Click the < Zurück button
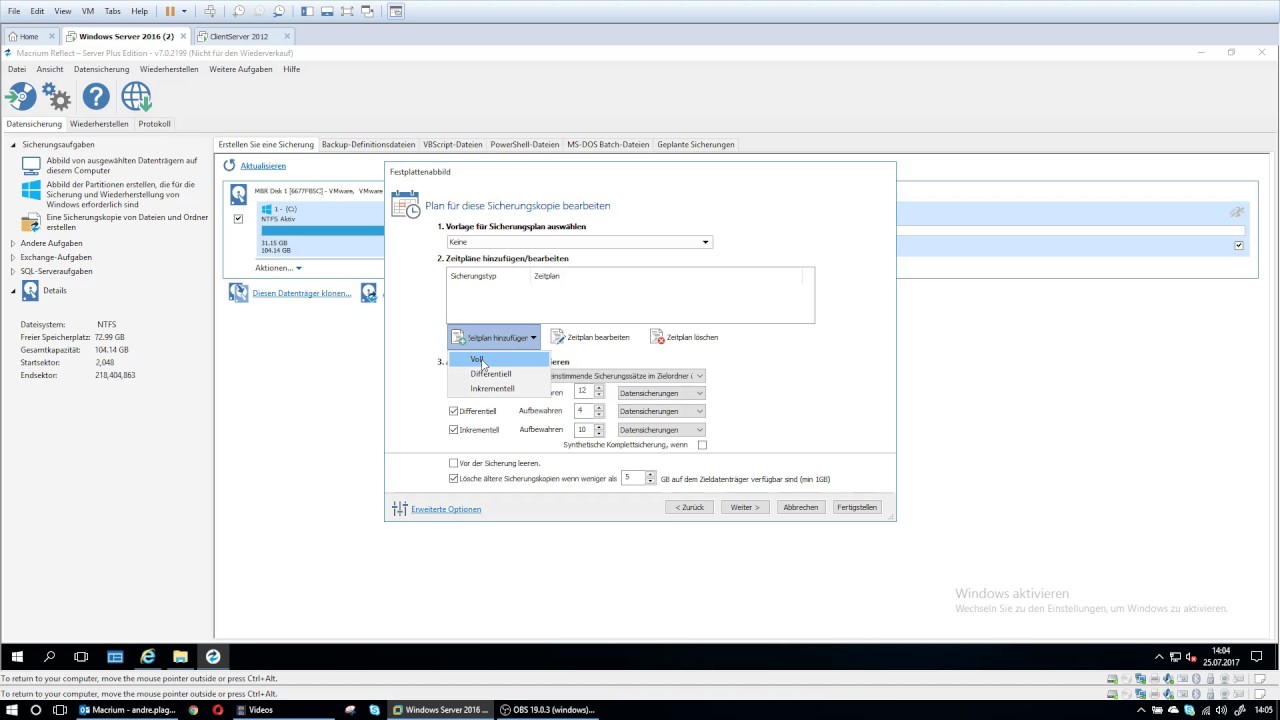1280x720 pixels. (690, 507)
